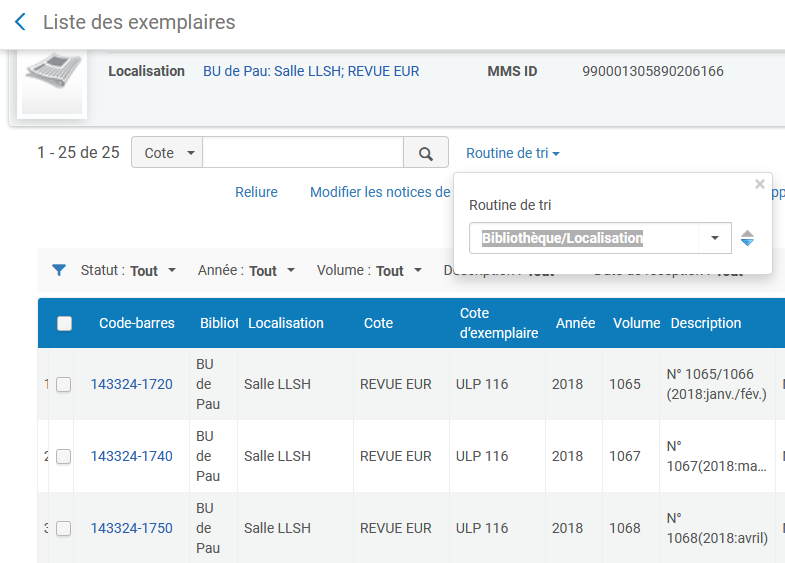Click the blue filter funnel icon

pyautogui.click(x=59, y=271)
